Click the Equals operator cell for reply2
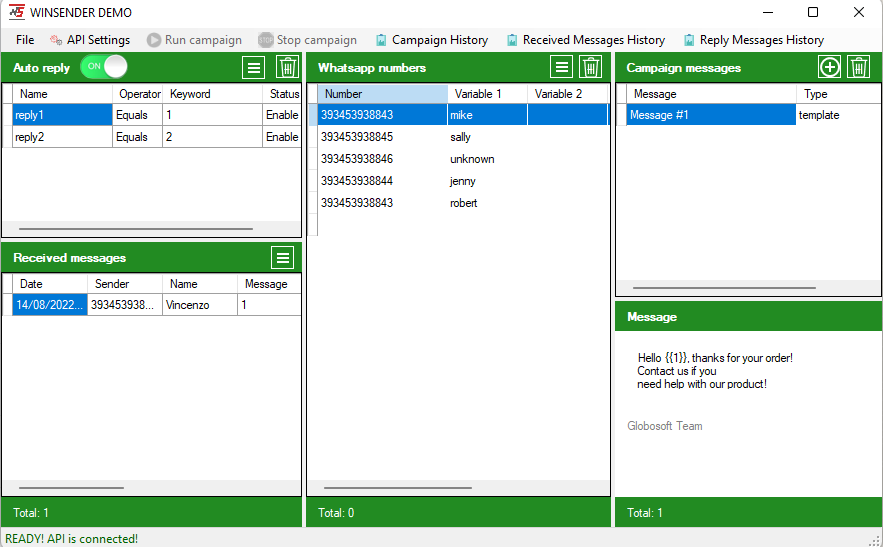The height and width of the screenshot is (547, 883). tap(138, 137)
